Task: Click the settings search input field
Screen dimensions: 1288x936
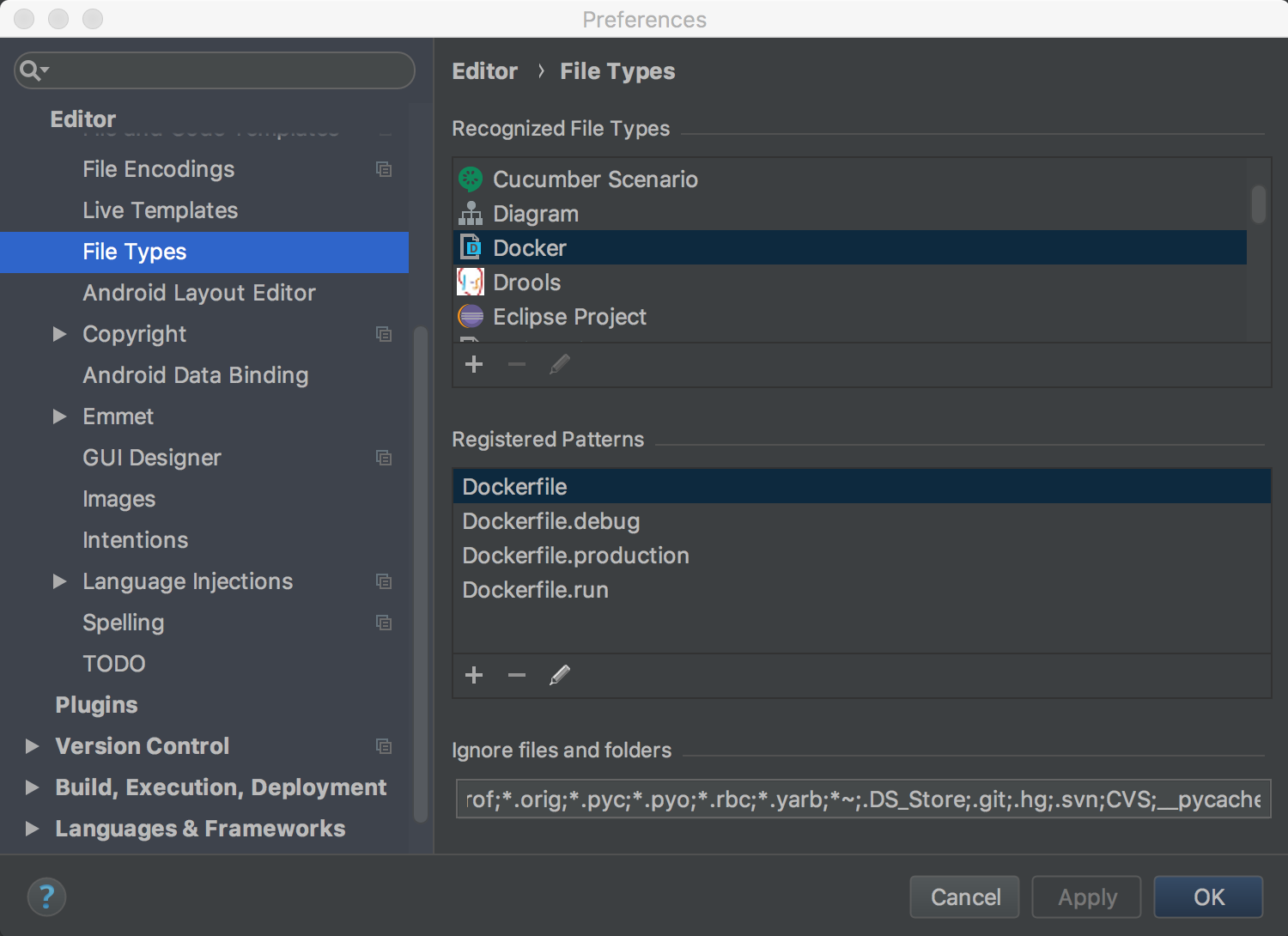Action: (215, 70)
